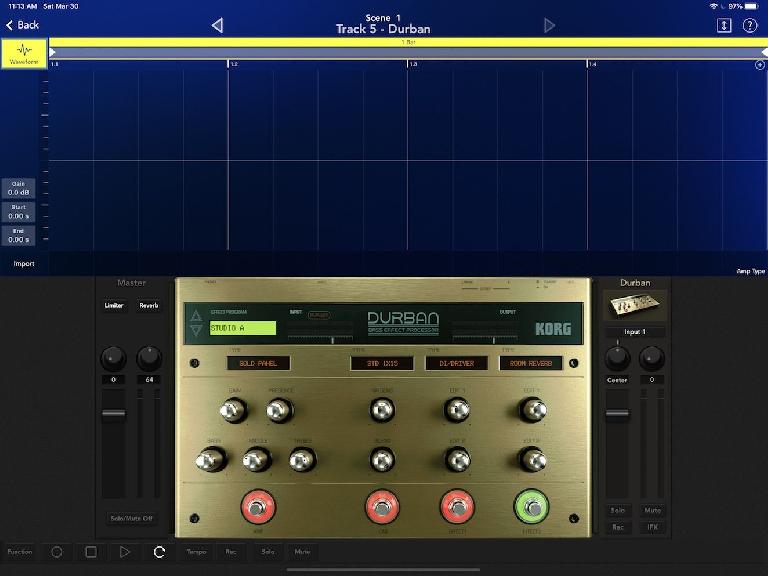Go back with the Back button

[22, 25]
